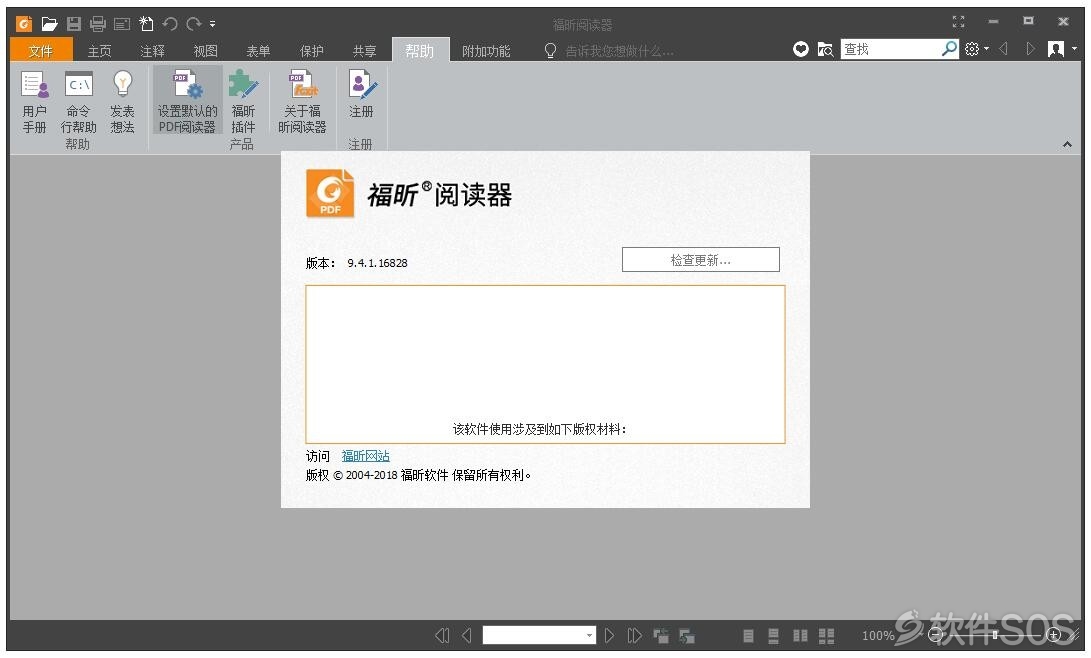
Task: Go to the previous page button
Action: (467, 636)
